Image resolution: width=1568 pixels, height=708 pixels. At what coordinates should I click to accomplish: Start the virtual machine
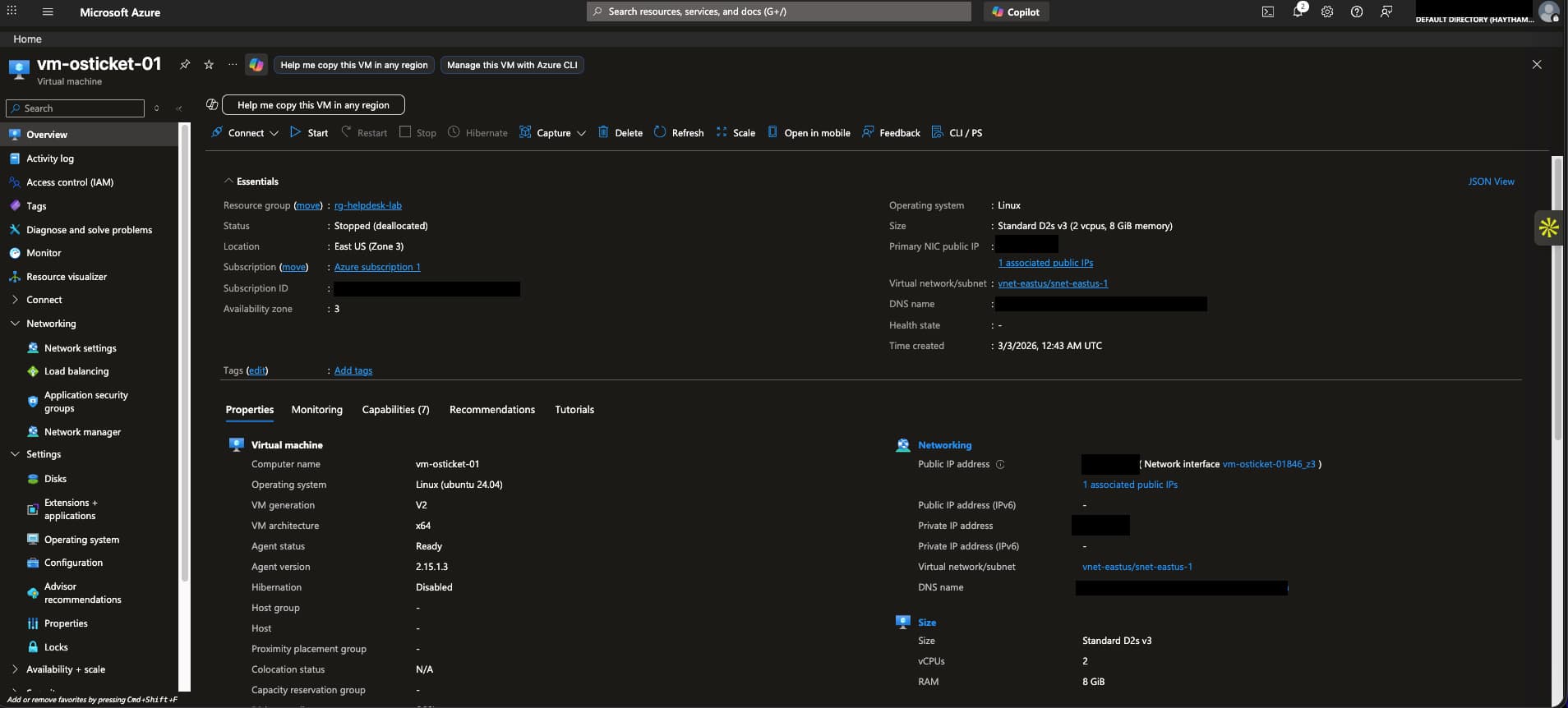[309, 132]
